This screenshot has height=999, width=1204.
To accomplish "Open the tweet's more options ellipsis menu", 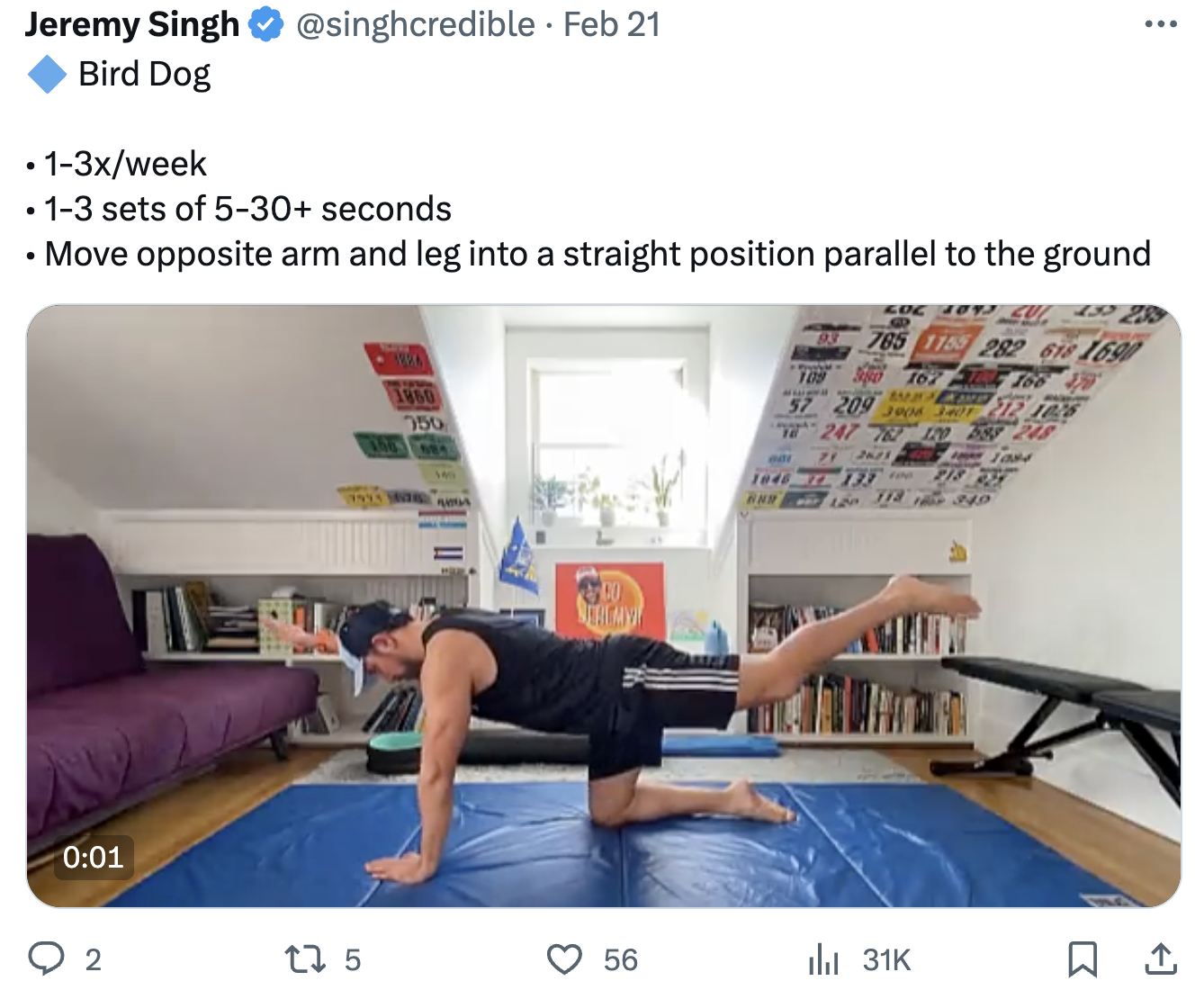I will point(1160,24).
